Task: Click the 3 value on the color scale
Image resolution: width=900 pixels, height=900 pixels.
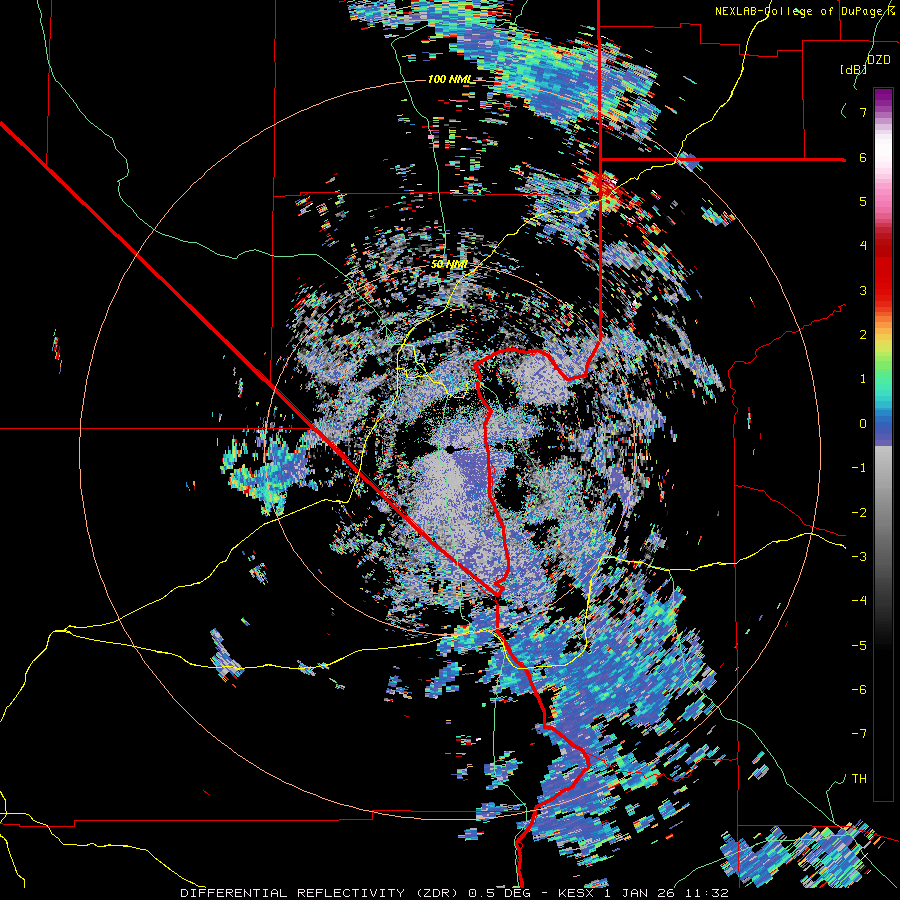Action: 863,290
